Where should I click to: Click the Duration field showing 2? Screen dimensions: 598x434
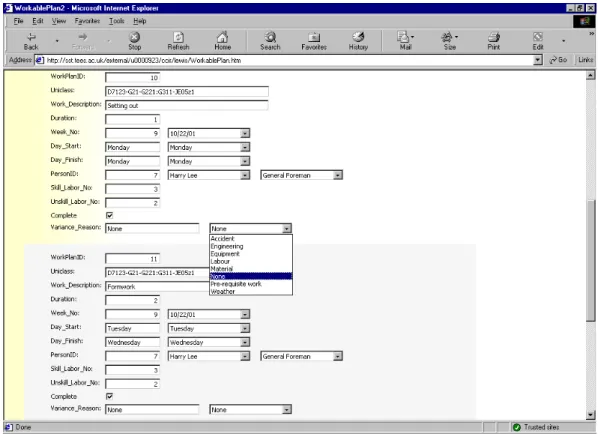tap(132, 301)
